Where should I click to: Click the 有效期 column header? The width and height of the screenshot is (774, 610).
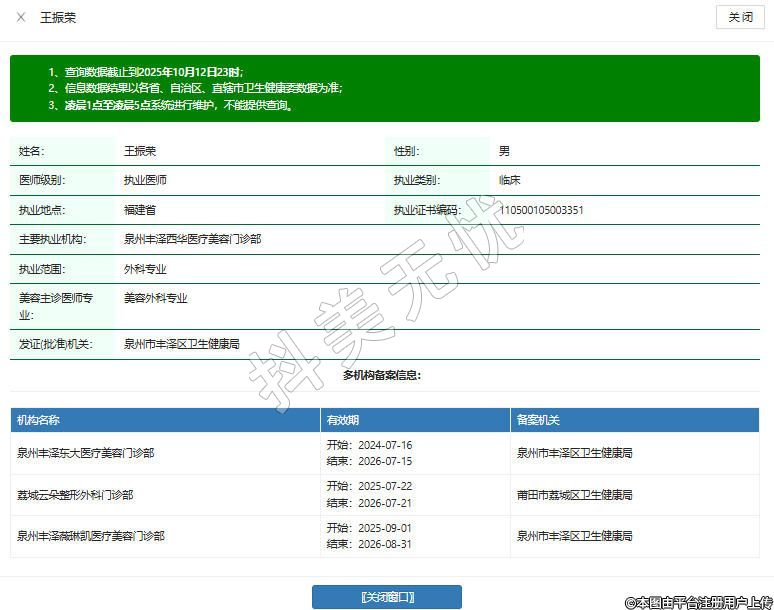tap(342, 420)
